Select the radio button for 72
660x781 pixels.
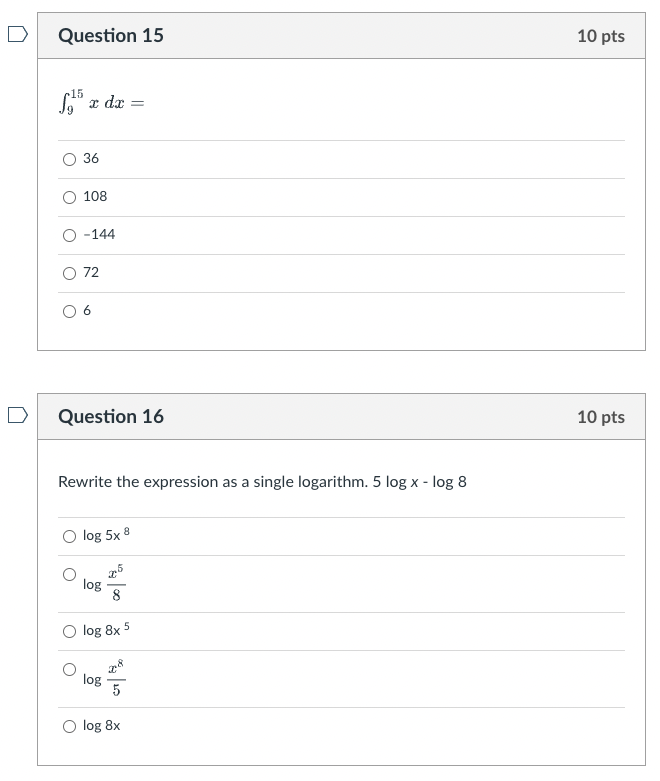[x=69, y=273]
